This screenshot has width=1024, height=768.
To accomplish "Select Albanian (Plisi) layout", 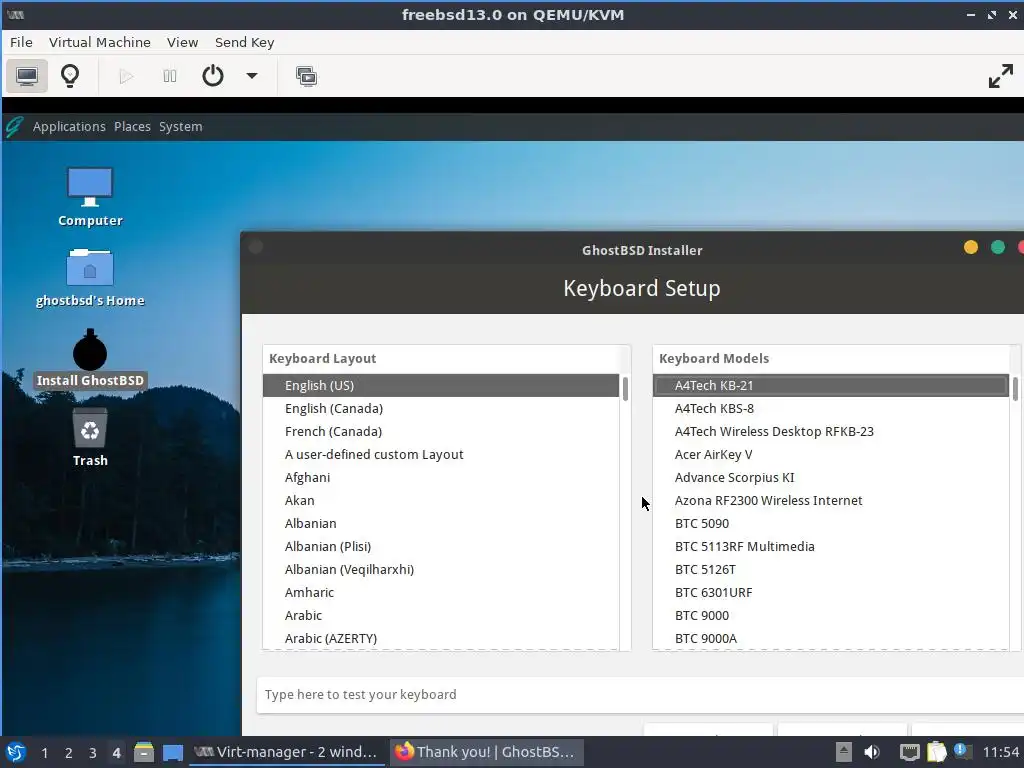I will (x=441, y=547).
